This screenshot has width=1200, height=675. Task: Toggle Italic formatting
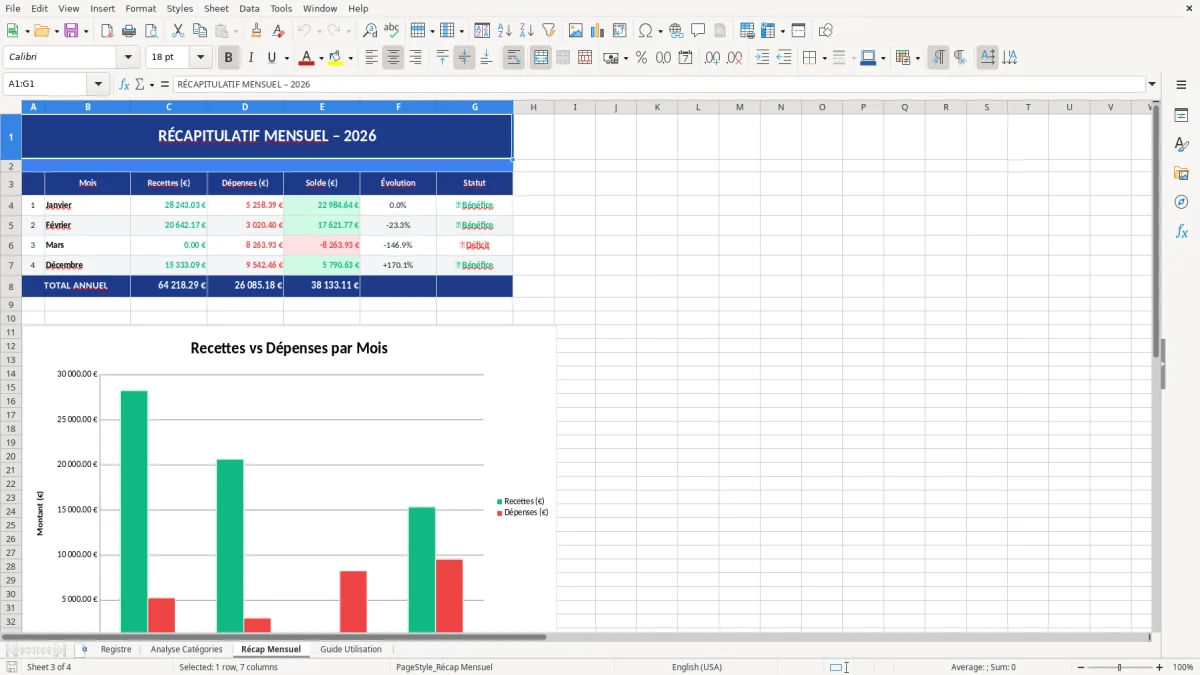[251, 58]
